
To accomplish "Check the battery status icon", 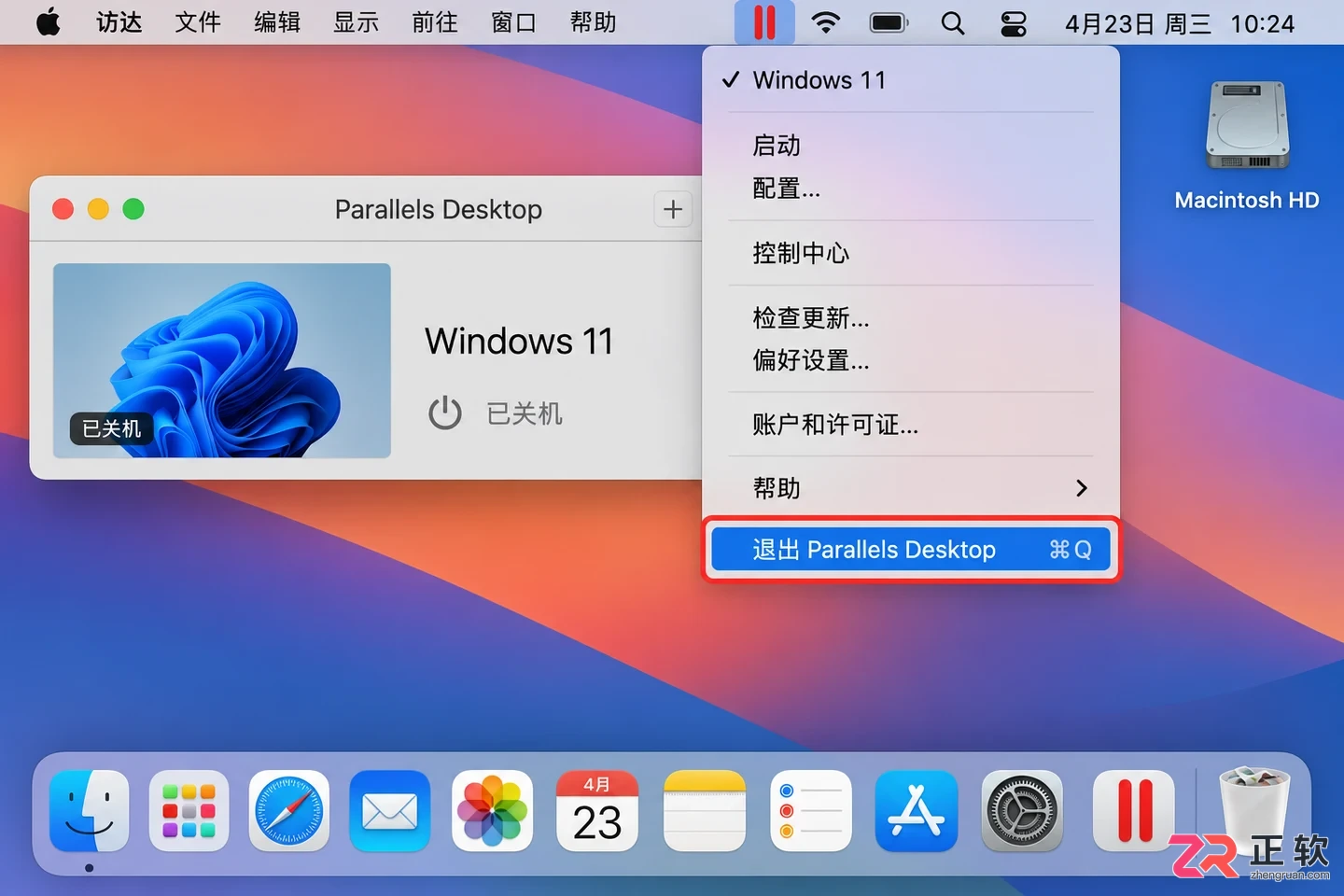I will [x=889, y=22].
